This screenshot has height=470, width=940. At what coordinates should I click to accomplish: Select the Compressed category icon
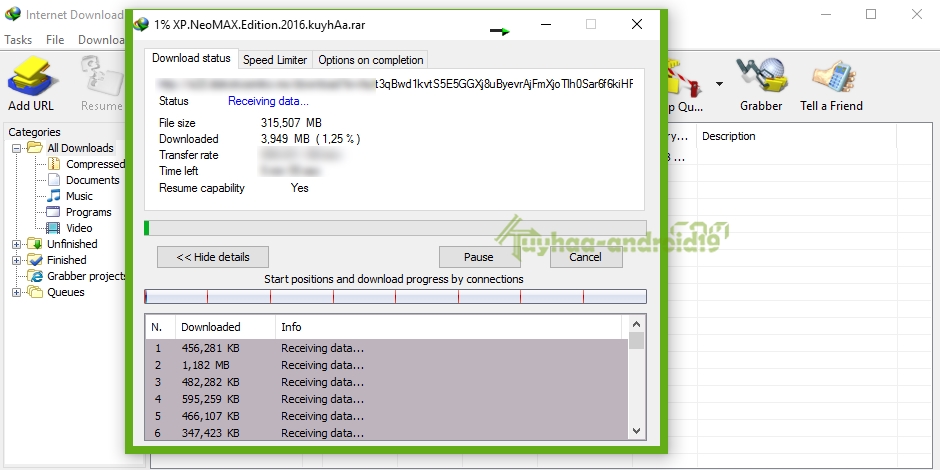pyautogui.click(x=54, y=164)
